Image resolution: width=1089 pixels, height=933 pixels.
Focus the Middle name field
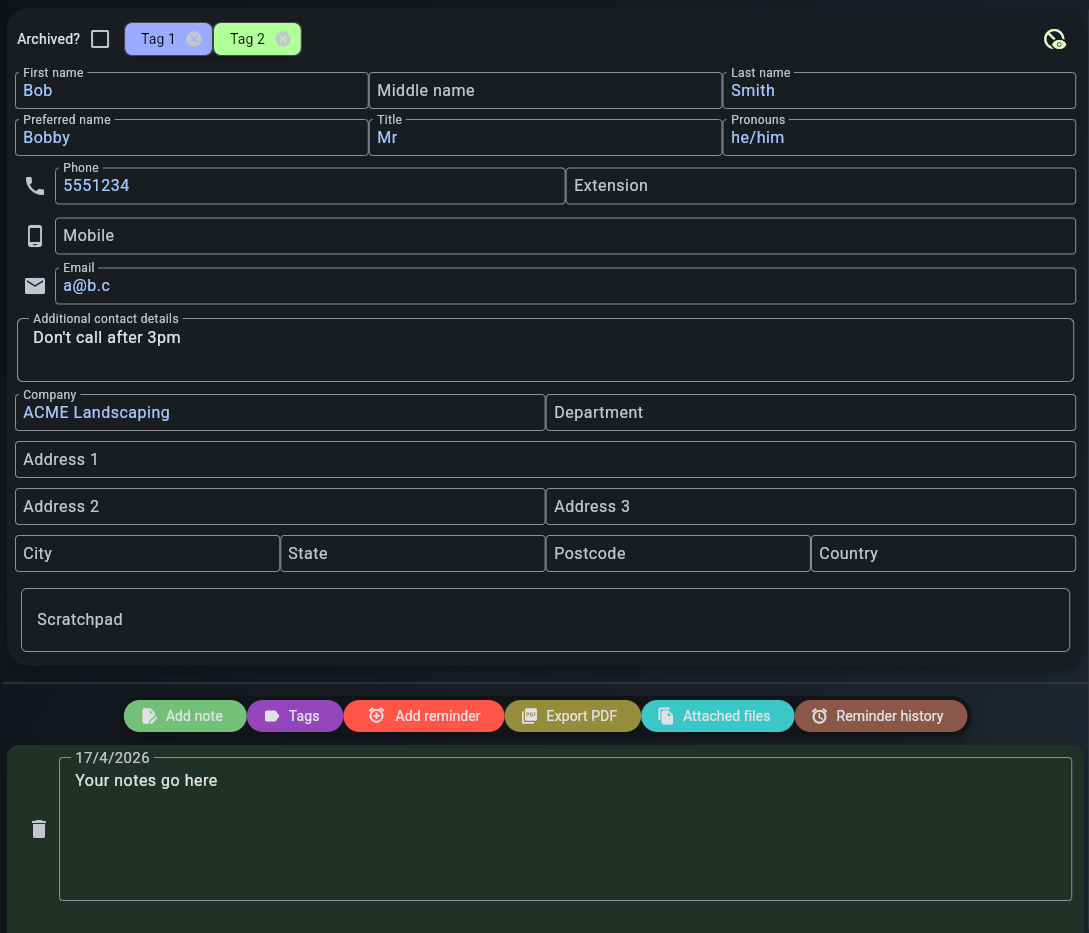[x=545, y=90]
